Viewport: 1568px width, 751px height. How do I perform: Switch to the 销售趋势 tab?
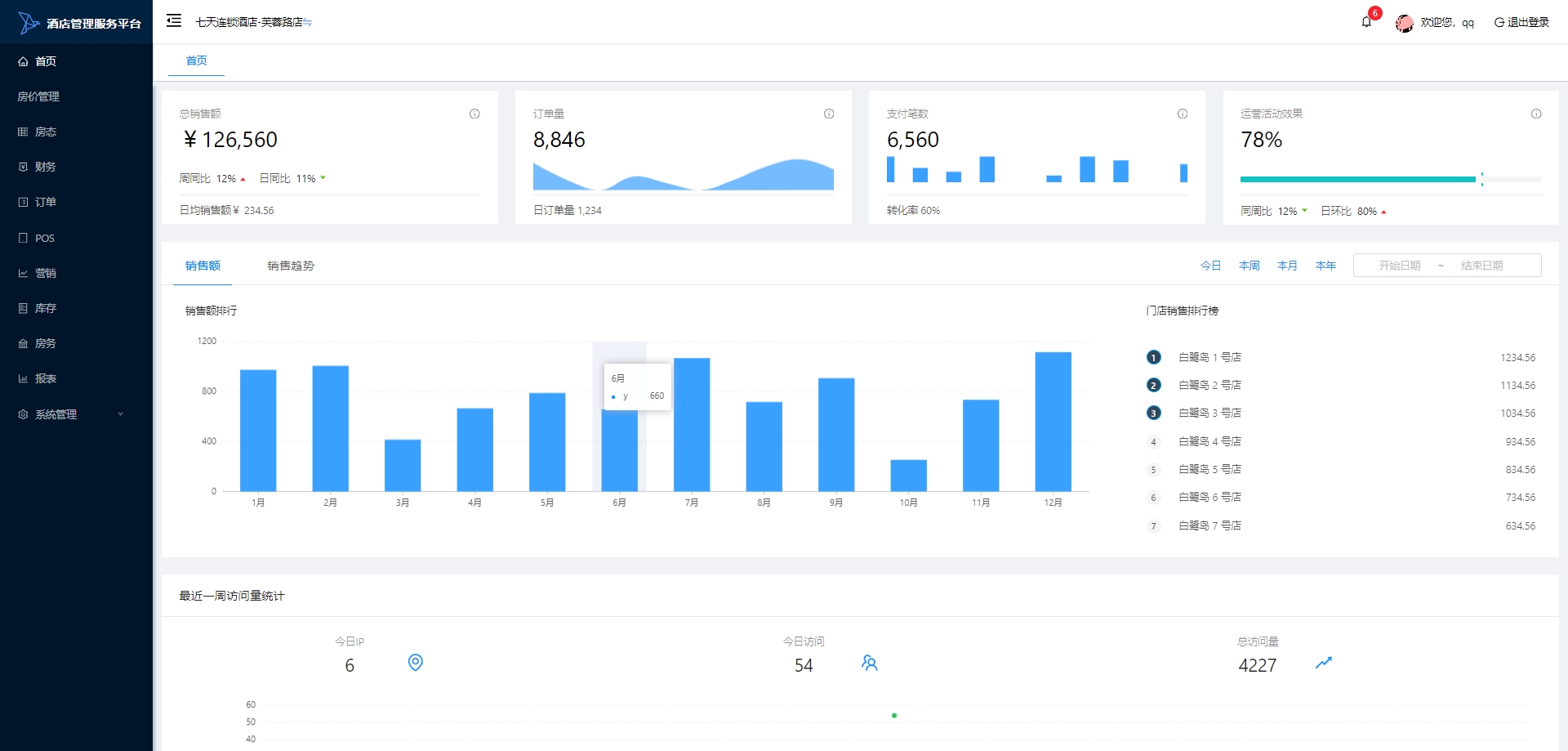coord(291,266)
